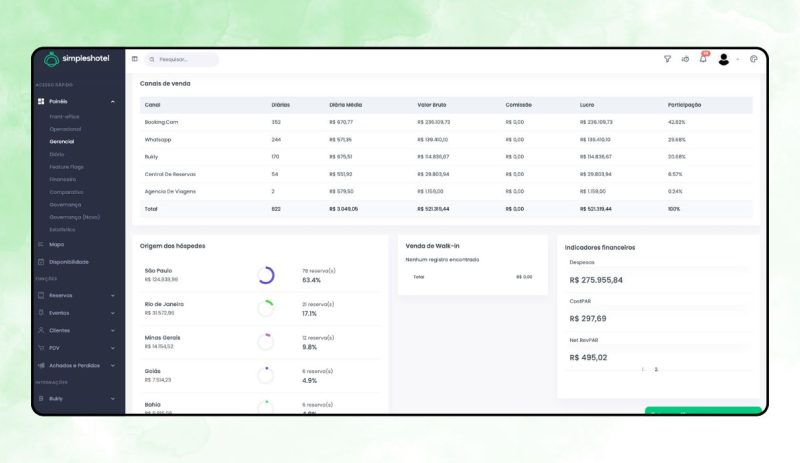
Task: Click the settings icon beside the bell
Action: [685, 59]
